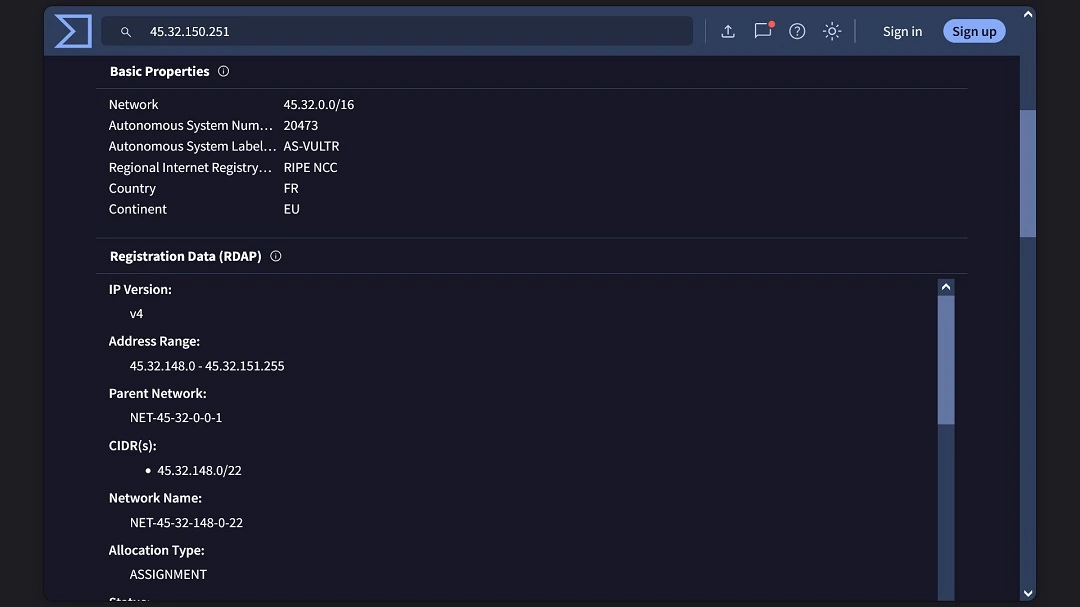
Task: Toggle the light theme sun icon
Action: click(832, 31)
